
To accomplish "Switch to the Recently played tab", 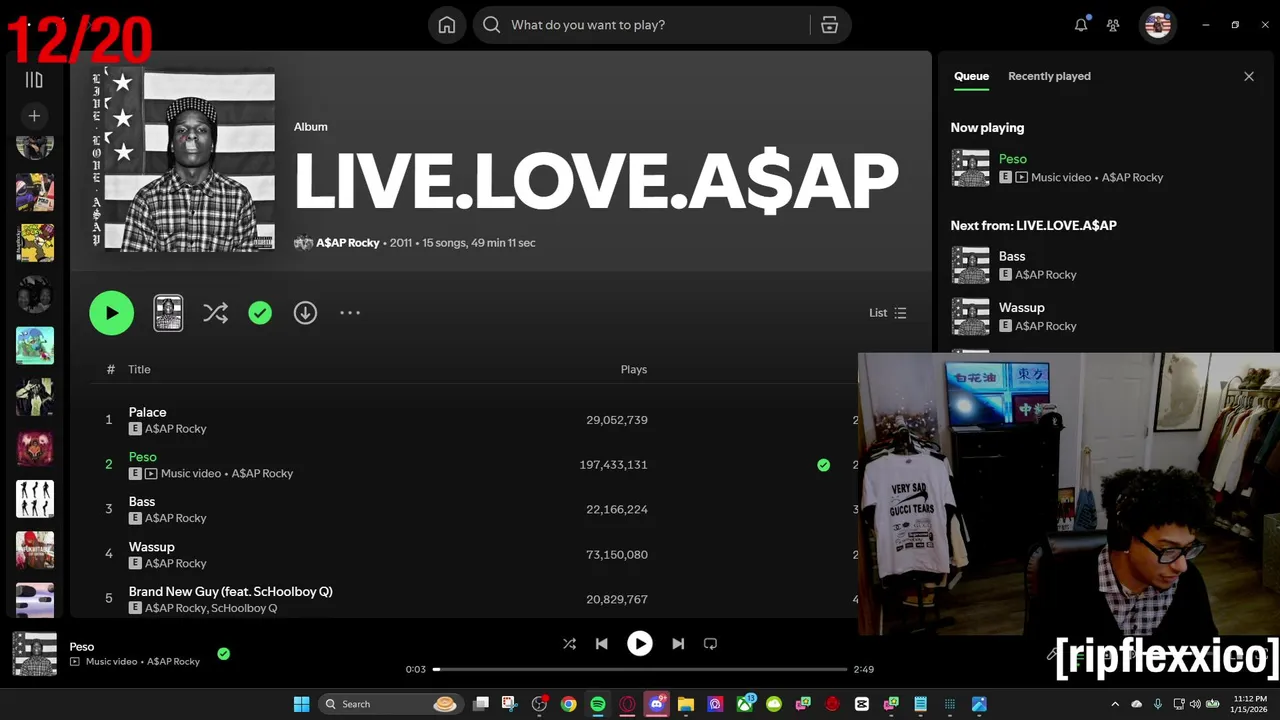I will [1049, 76].
